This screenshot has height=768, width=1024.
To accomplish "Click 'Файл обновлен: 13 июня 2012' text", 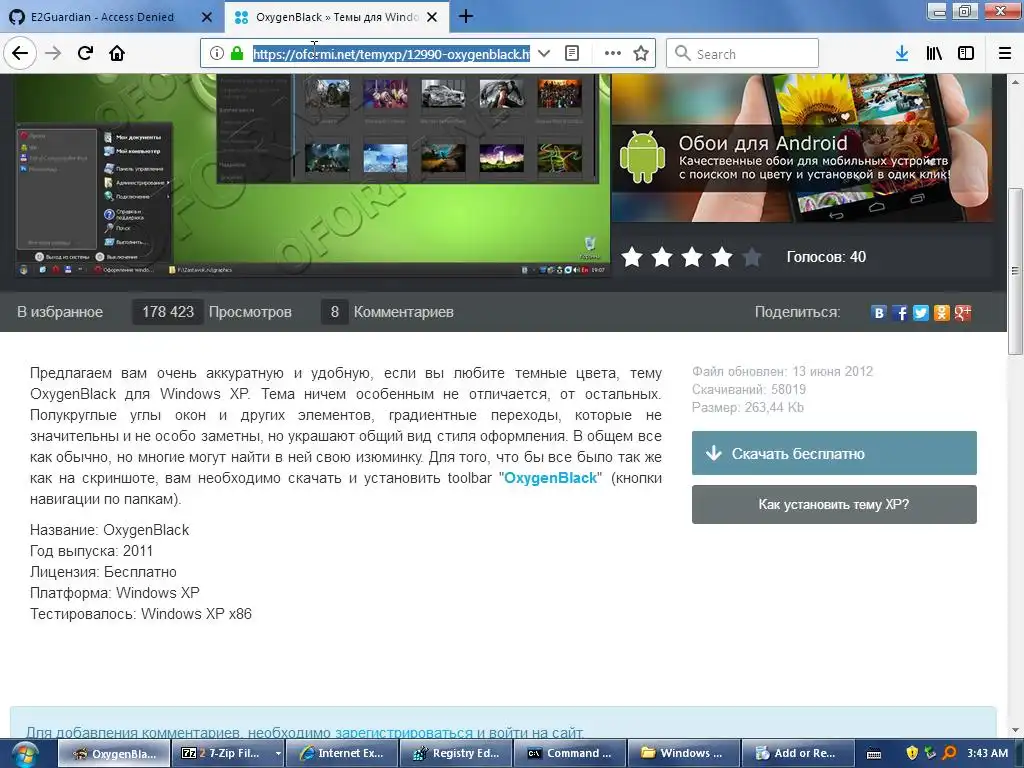I will coord(782,371).
